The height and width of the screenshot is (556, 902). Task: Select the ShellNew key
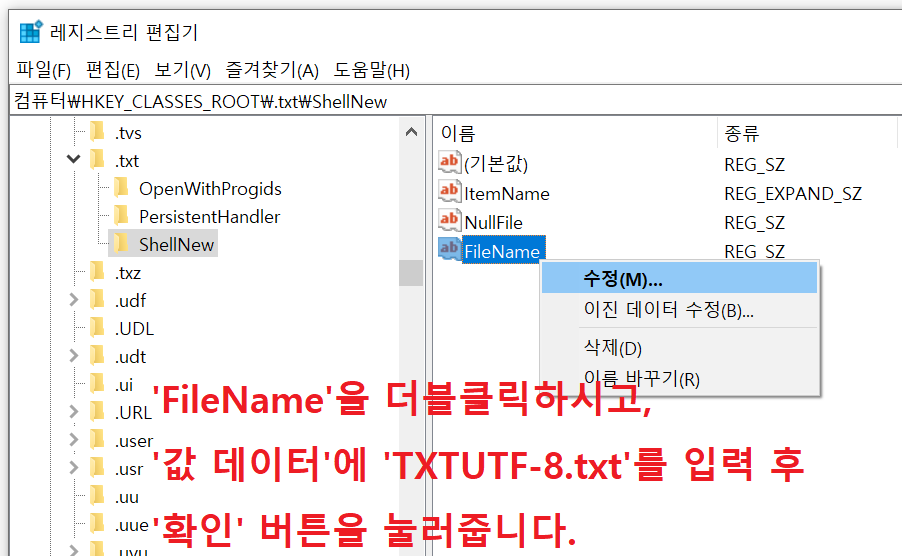tap(177, 244)
